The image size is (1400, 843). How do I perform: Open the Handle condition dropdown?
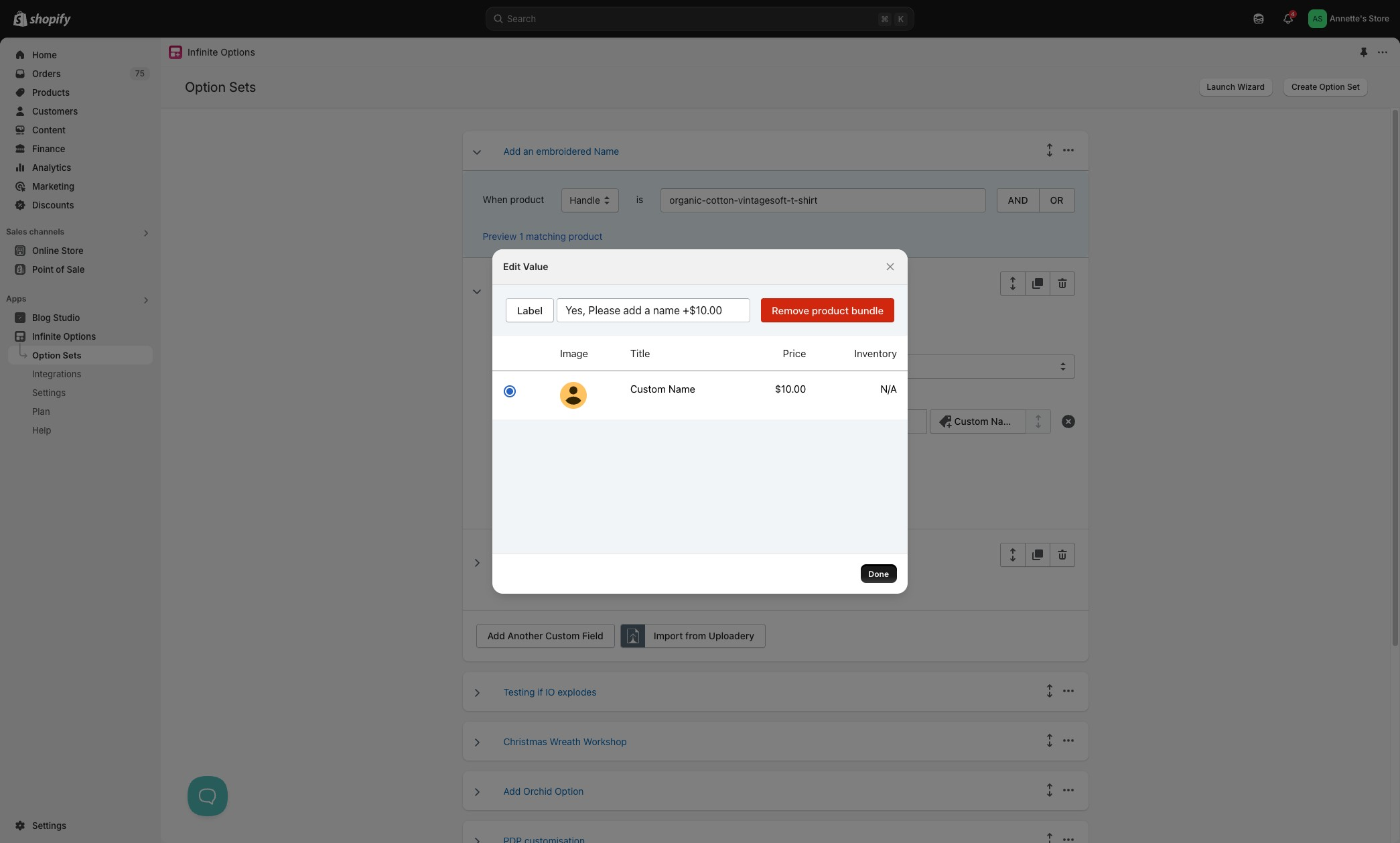pos(589,200)
